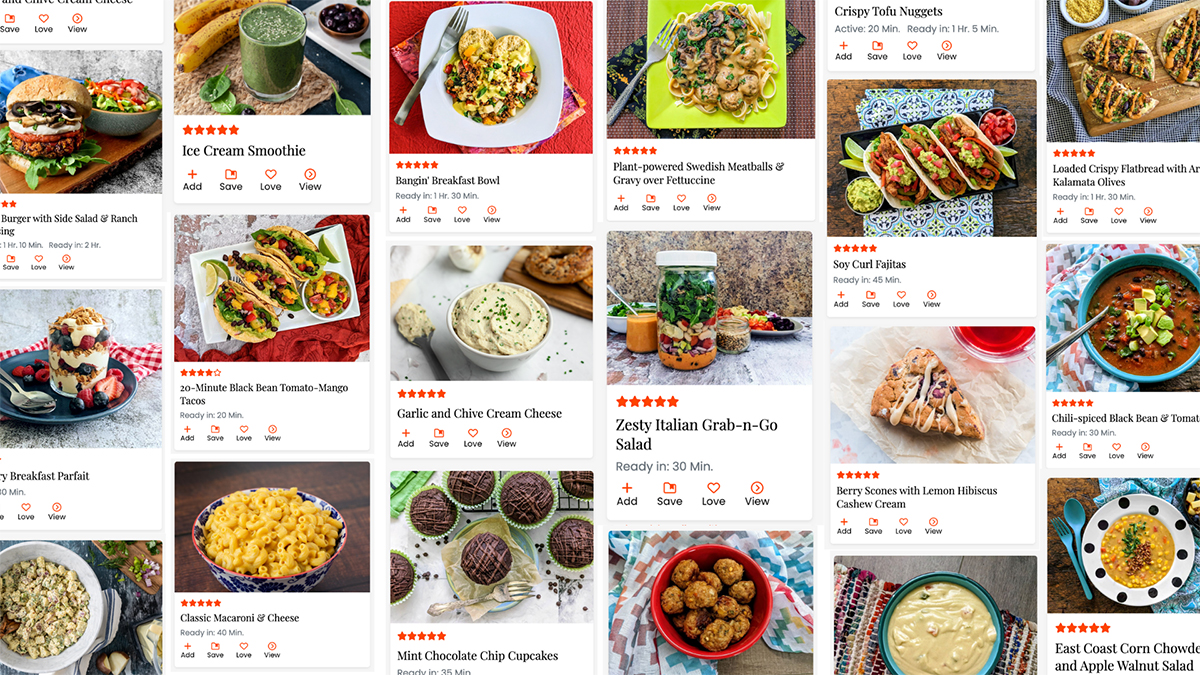Love the Garlic and Chive Cream Cheese
Viewport: 1200px width, 675px height.
pyautogui.click(x=473, y=438)
